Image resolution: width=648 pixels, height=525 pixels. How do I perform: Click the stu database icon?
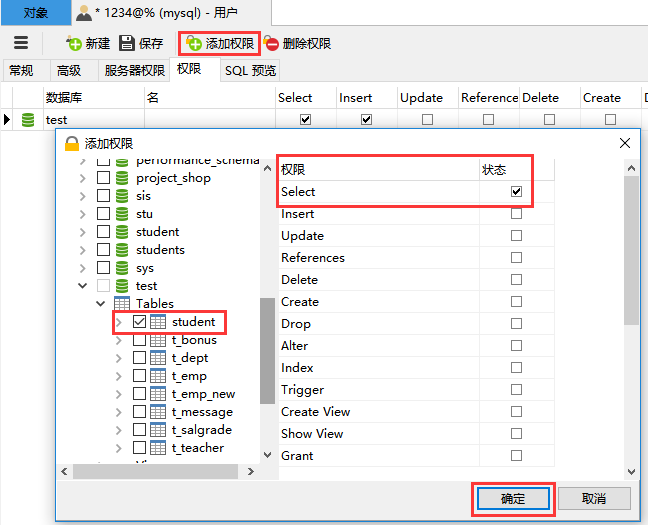tap(122, 214)
